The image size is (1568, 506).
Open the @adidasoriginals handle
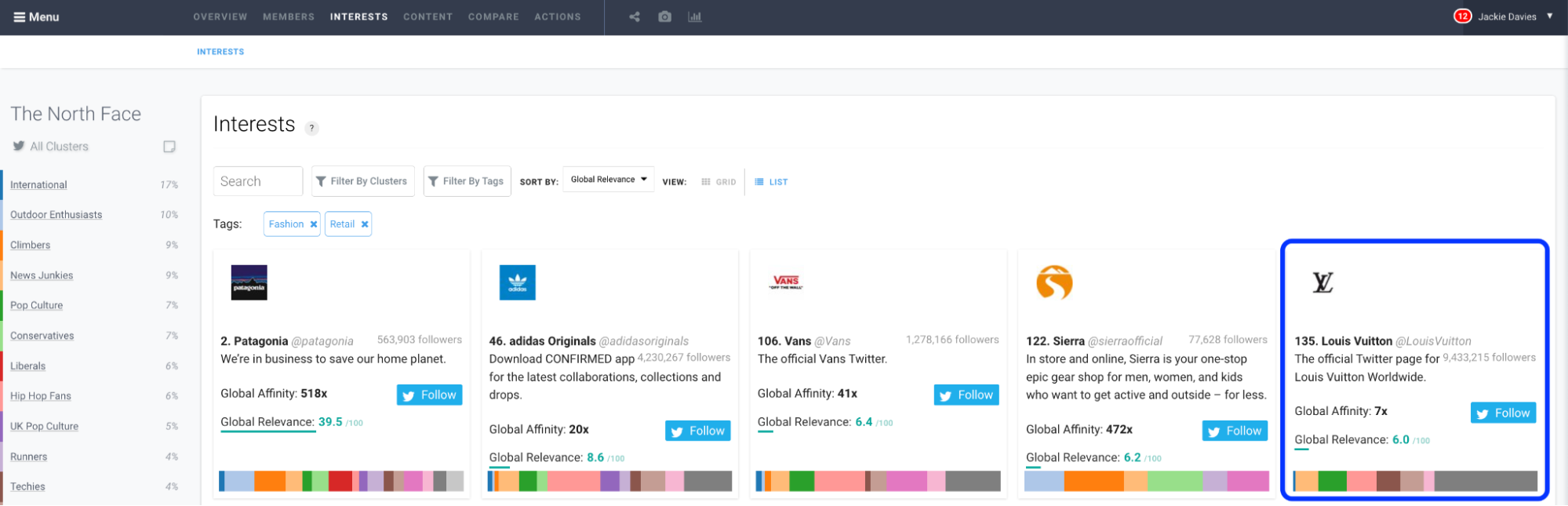[644, 341]
